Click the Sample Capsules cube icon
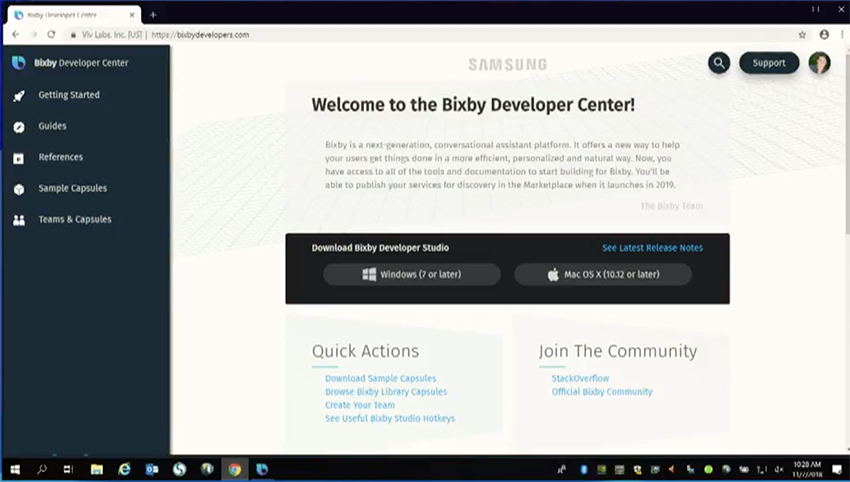The width and height of the screenshot is (850, 482). pyautogui.click(x=19, y=189)
